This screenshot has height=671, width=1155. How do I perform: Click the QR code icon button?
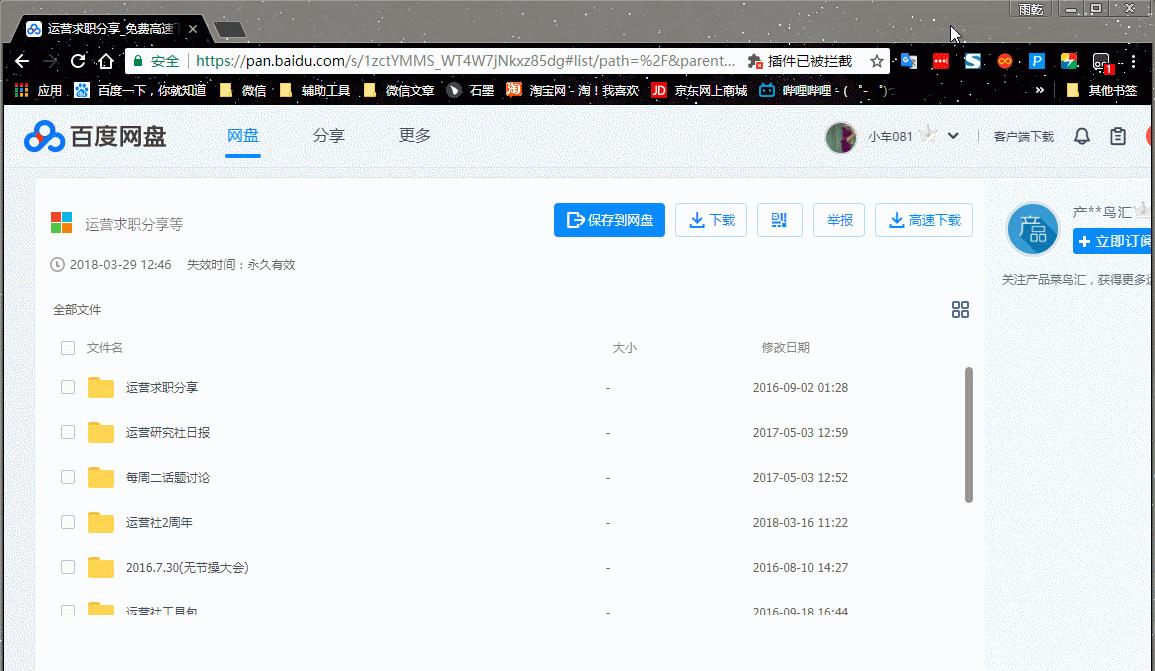(779, 220)
